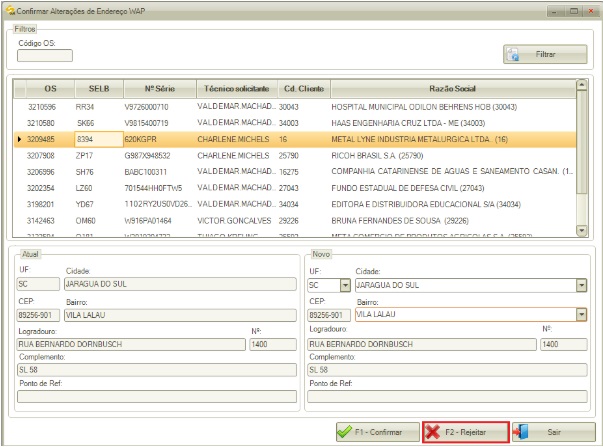Click the green checkmark icon on Confirmar
Image resolution: width=603 pixels, height=447 pixels.
[x=344, y=432]
